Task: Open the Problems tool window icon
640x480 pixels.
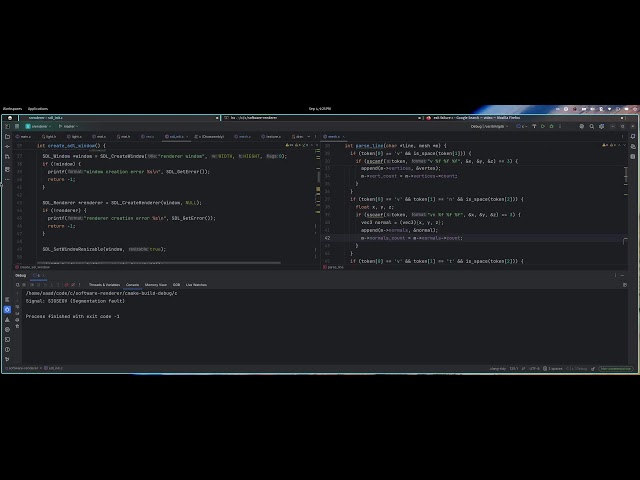Action: point(7,349)
